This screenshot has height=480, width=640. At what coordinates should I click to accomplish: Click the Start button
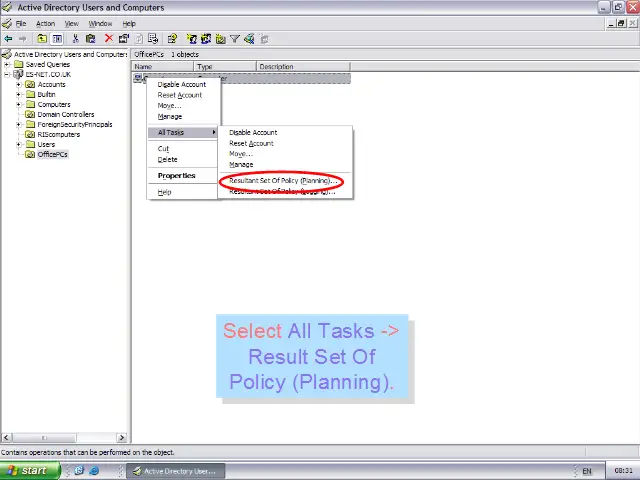click(30, 471)
